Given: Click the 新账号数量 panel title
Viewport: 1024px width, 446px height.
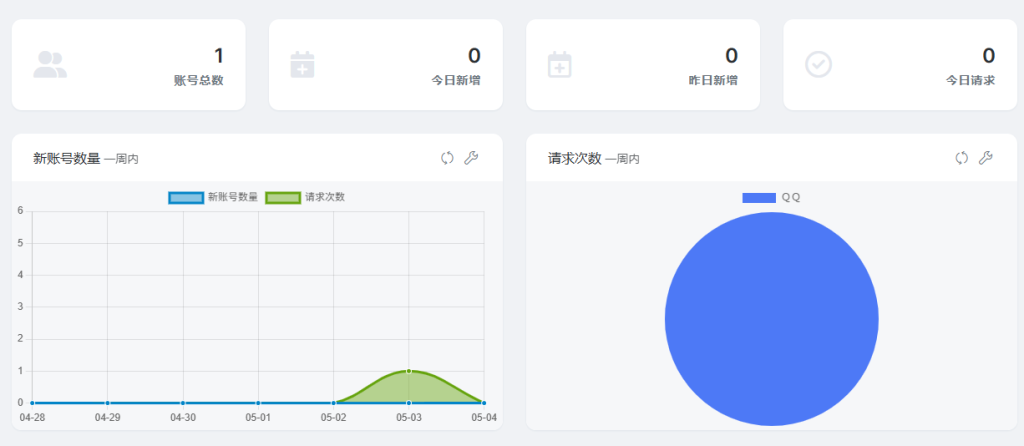Looking at the screenshot, I should (67, 158).
